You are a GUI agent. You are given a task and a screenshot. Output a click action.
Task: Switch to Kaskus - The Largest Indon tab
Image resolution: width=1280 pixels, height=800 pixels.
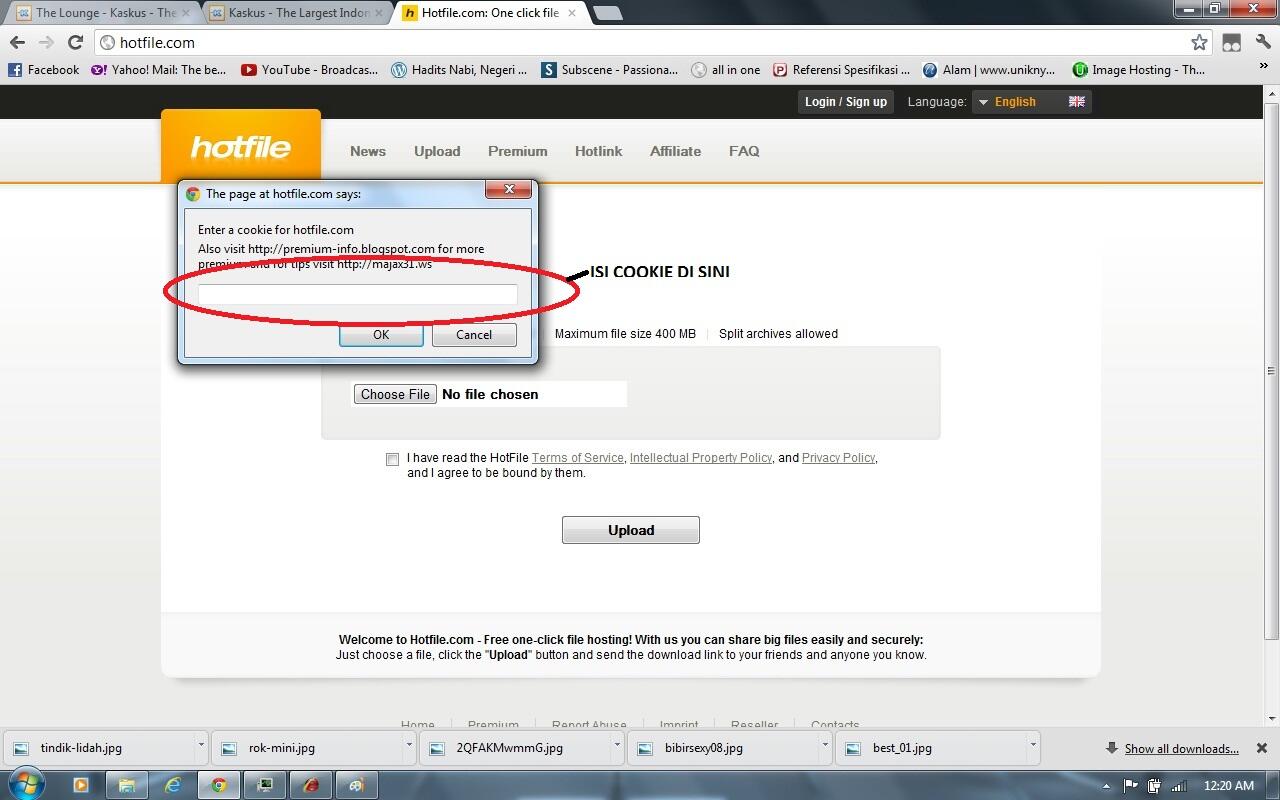[x=298, y=13]
